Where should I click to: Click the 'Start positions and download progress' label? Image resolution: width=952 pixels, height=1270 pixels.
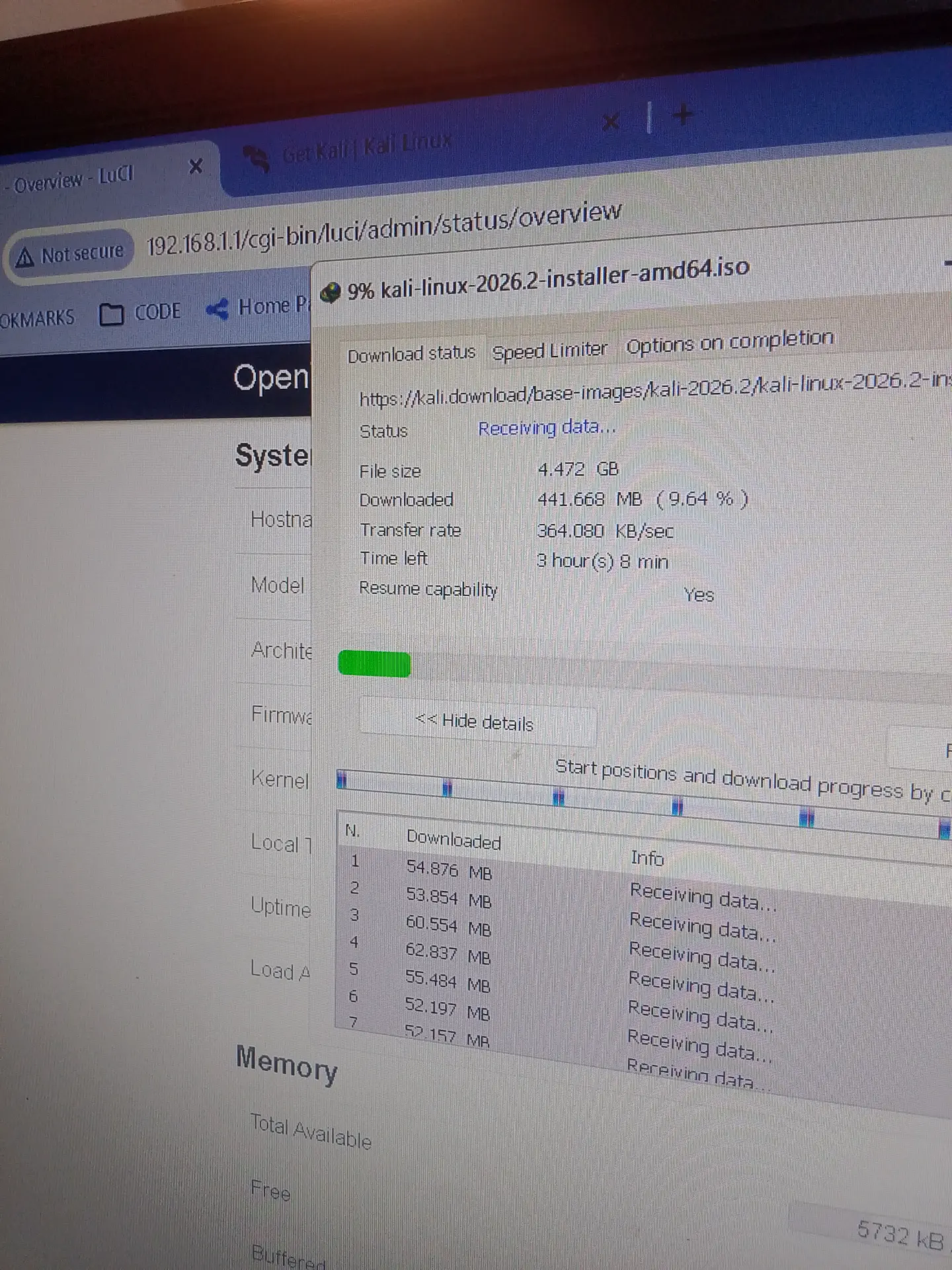click(753, 781)
